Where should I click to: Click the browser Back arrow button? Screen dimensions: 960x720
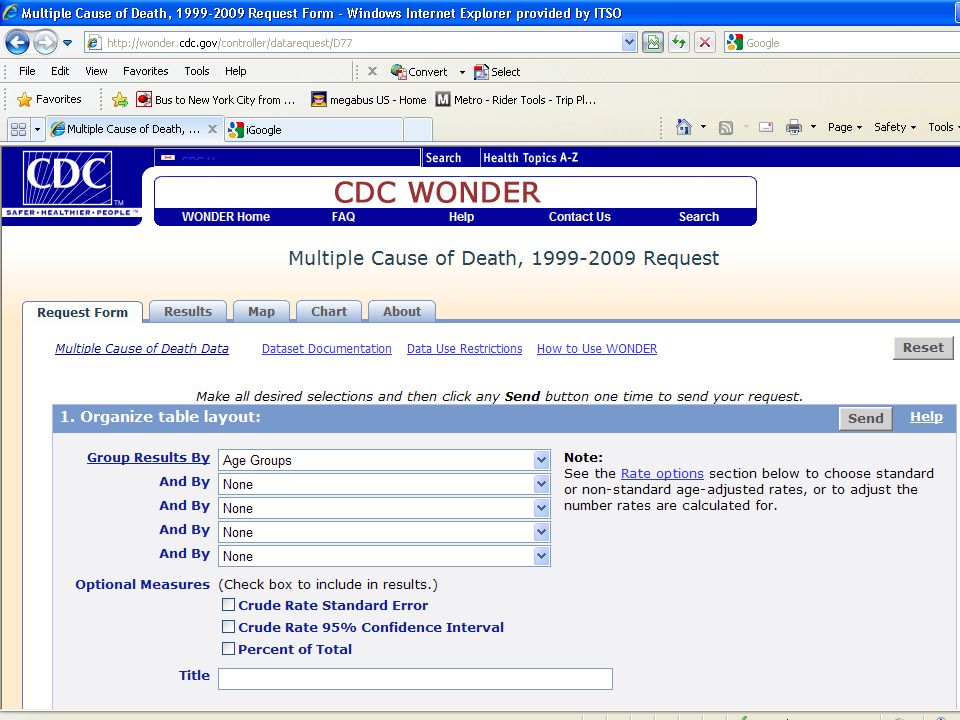click(17, 42)
